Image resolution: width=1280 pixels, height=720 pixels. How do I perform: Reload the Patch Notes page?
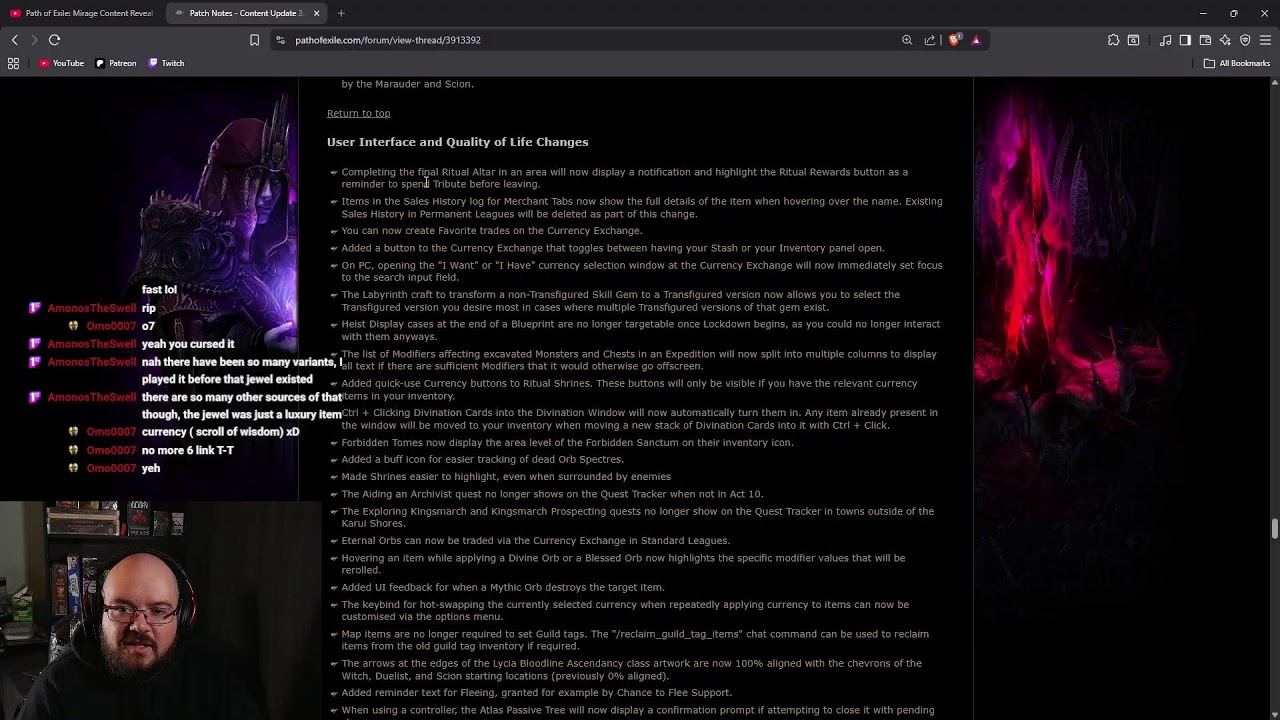55,40
